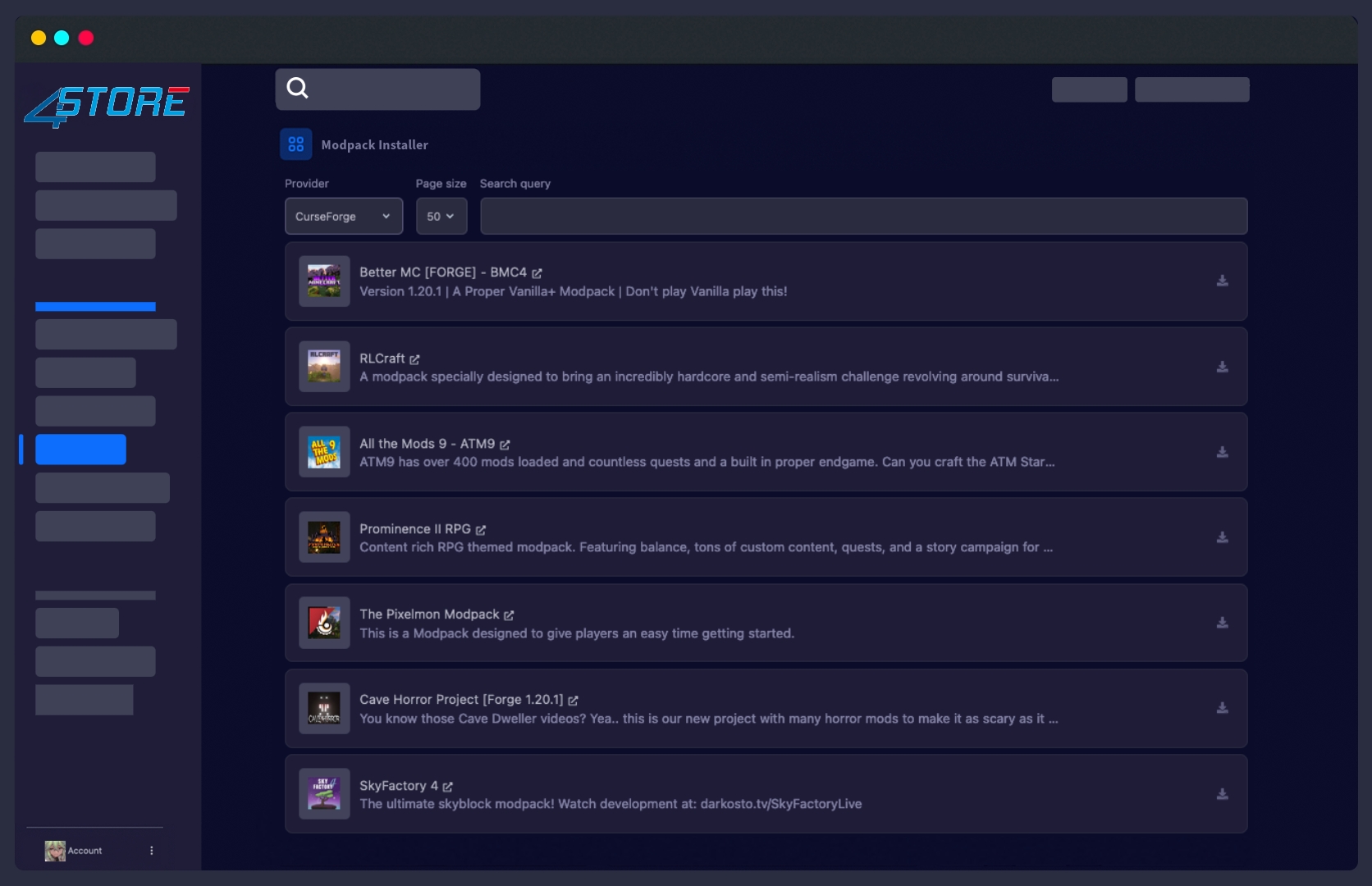Download the Cave Horror Project modpack

pos(1222,708)
